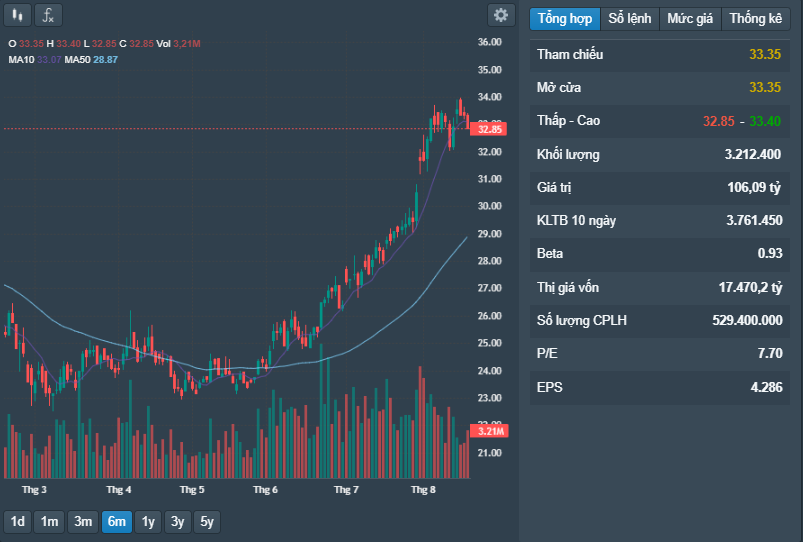This screenshot has width=803, height=542.
Task: Select the 3m timeframe button
Action: (83, 522)
